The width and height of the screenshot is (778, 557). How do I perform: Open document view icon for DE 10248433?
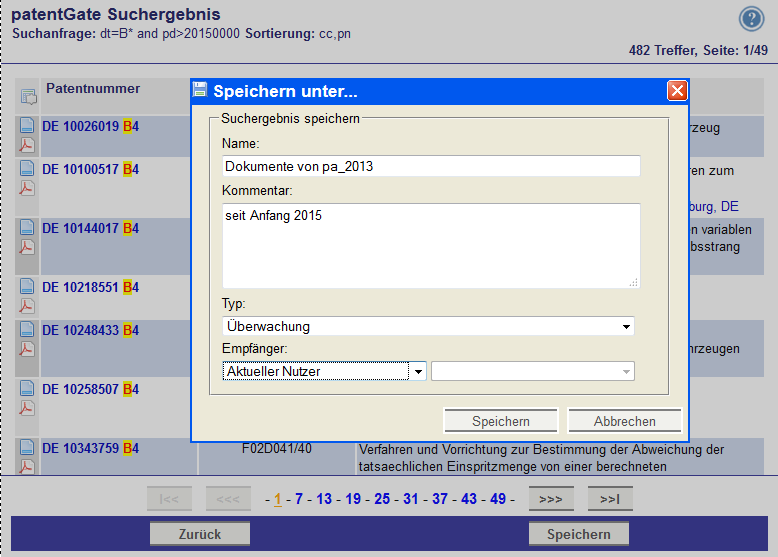click(x=27, y=330)
